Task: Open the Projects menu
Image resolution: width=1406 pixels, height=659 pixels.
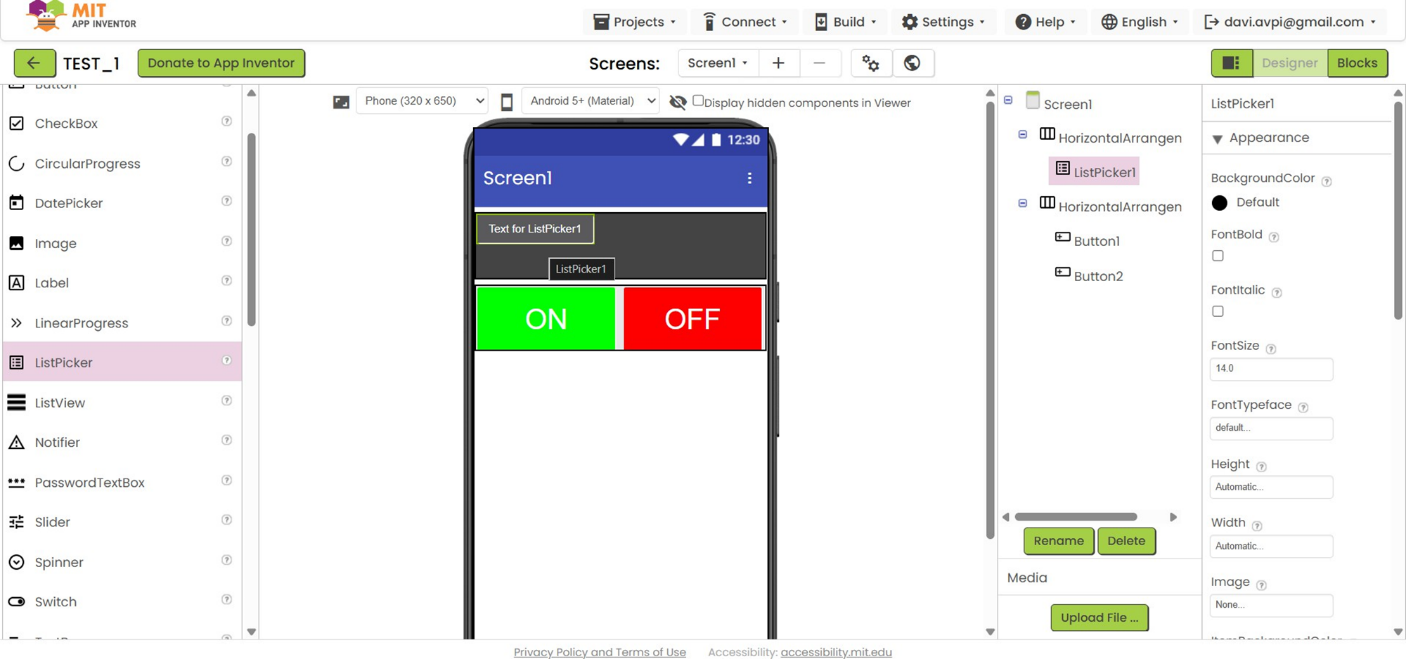Action: tap(635, 22)
